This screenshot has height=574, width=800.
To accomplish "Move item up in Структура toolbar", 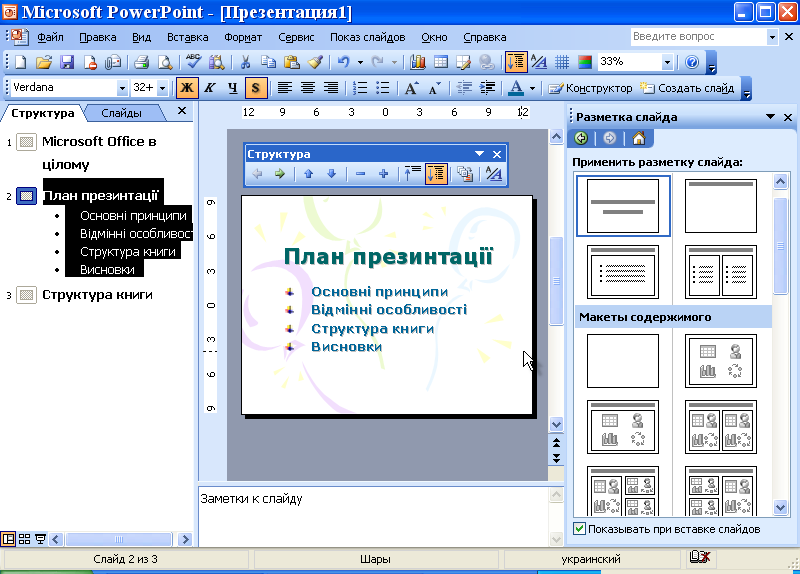I will click(308, 174).
